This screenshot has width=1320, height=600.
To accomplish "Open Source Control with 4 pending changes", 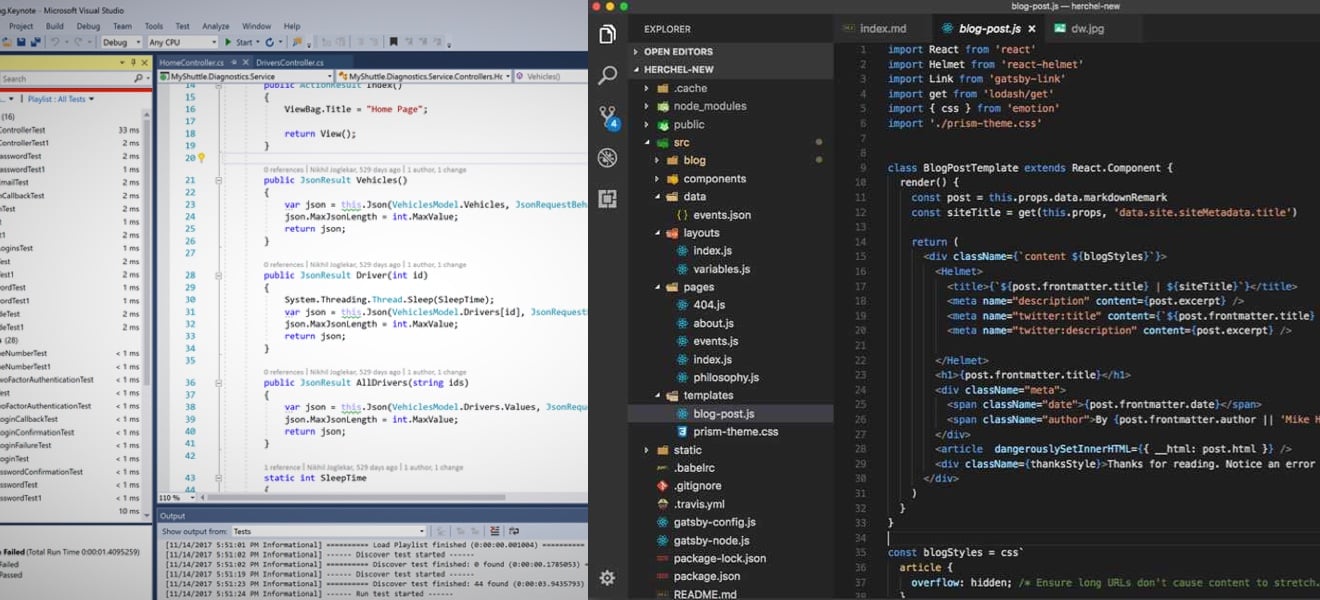I will [x=607, y=117].
